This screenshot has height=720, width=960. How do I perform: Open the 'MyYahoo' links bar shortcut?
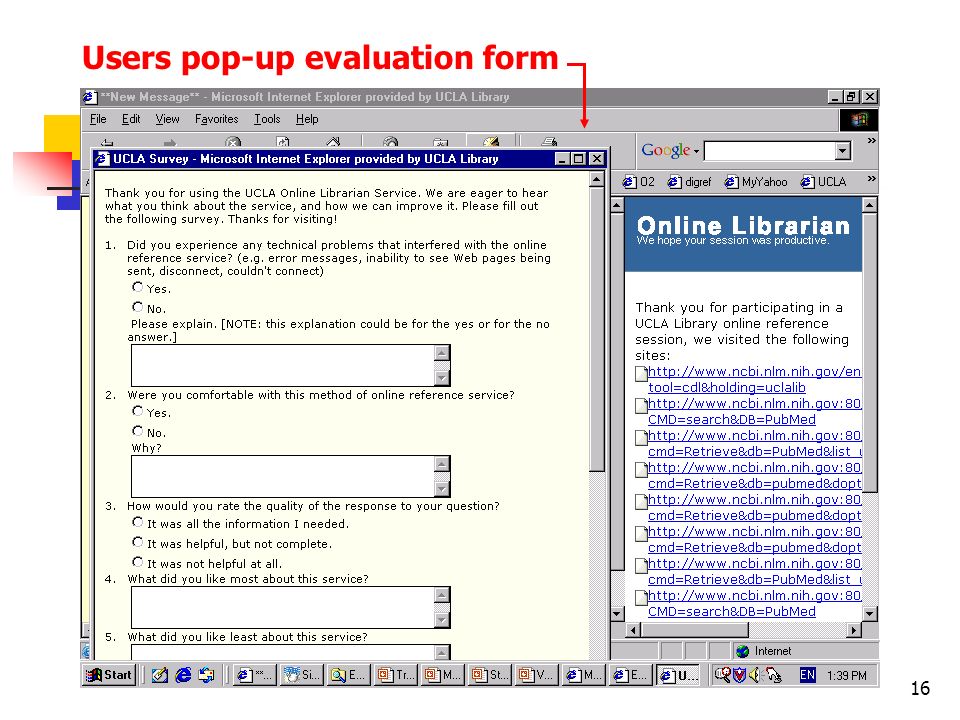[756, 182]
